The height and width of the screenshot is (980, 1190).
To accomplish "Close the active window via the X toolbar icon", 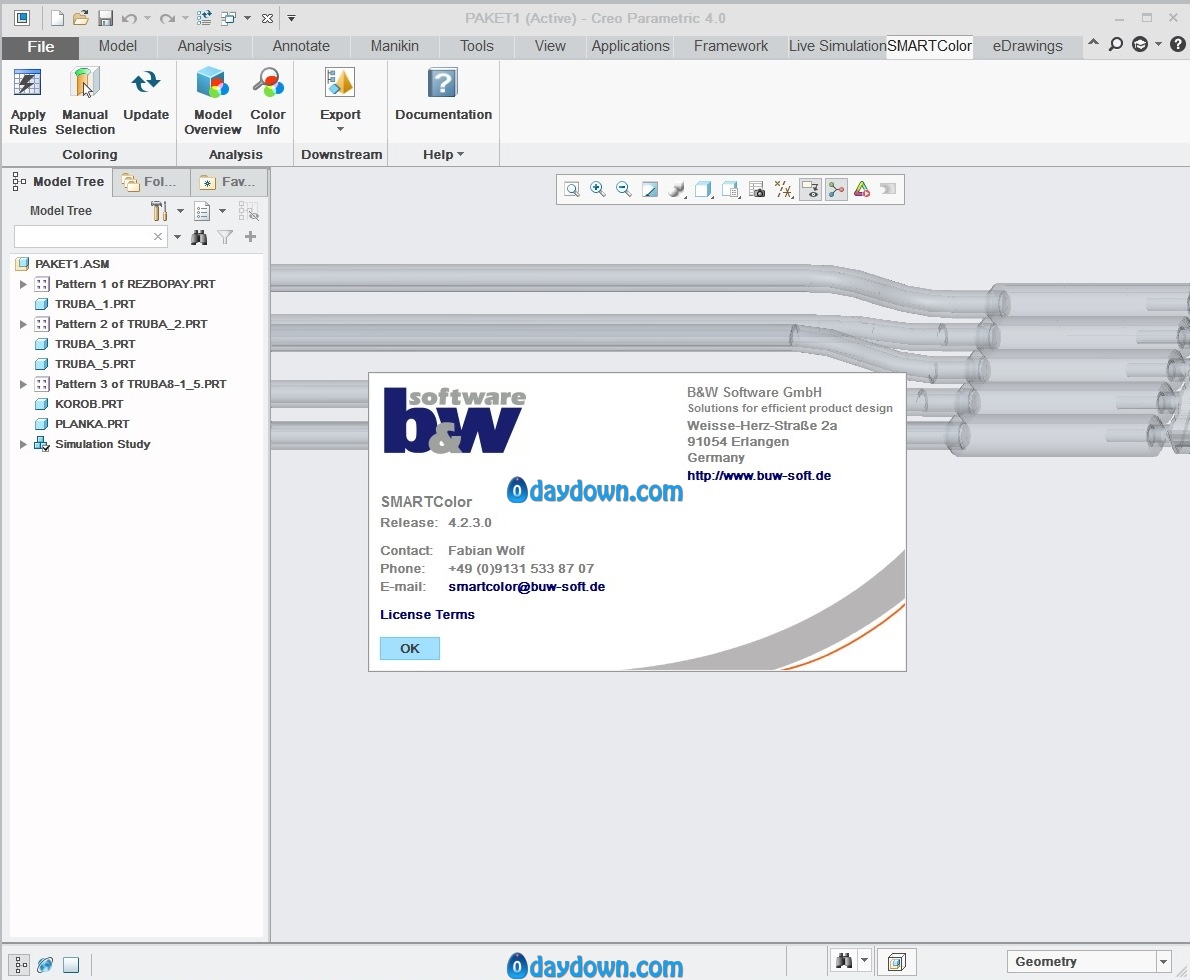I will pos(267,18).
